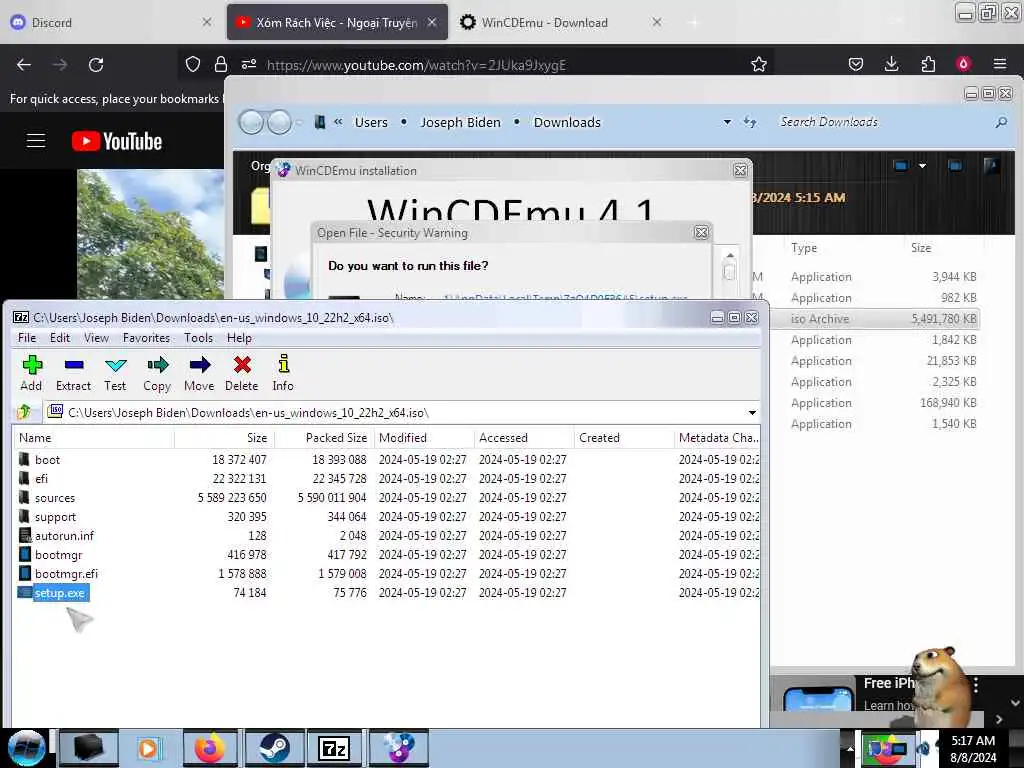Image resolution: width=1024 pixels, height=768 pixels.
Task: Sort 7-Zip list by Accessed column
Action: (x=524, y=438)
